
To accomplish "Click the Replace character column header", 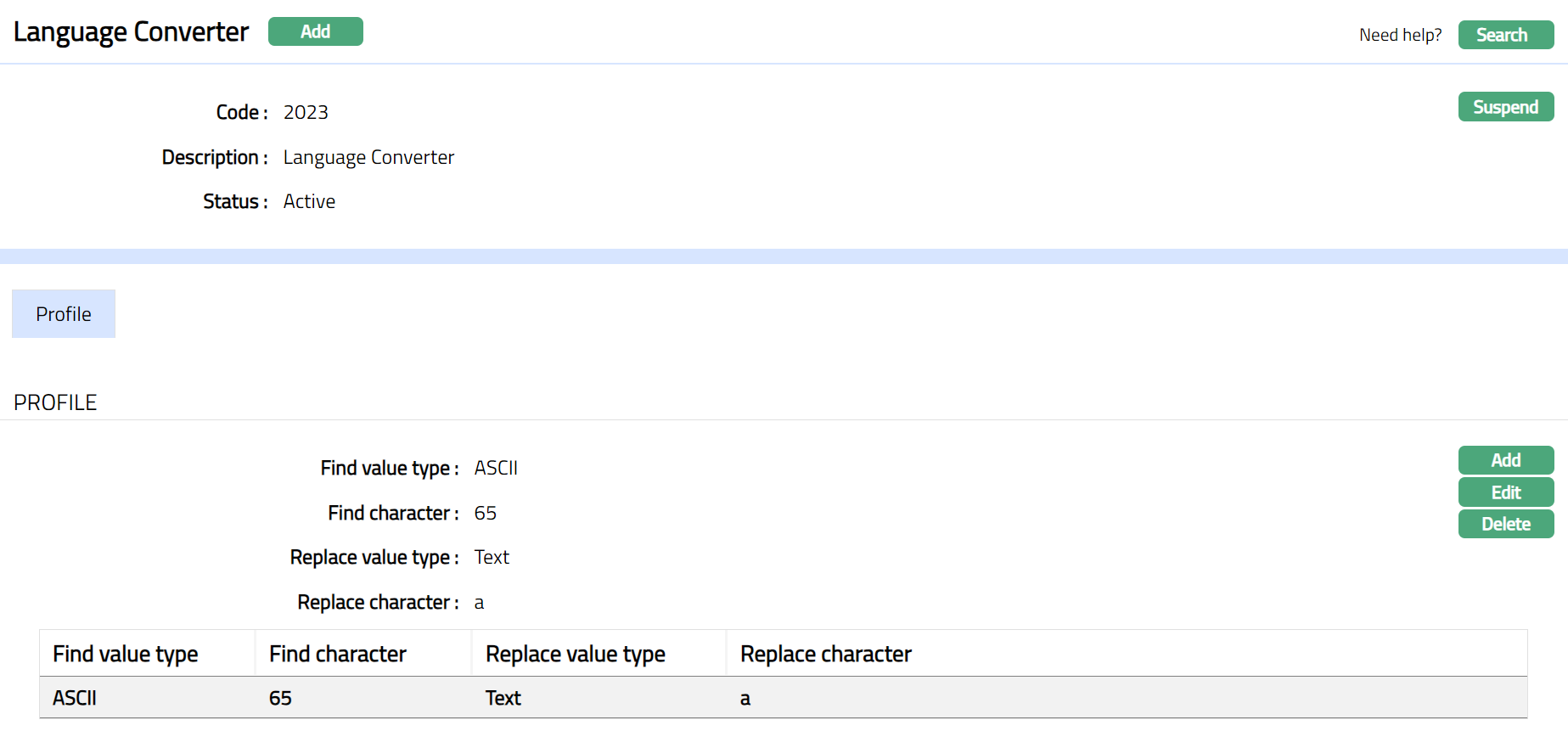I will click(x=825, y=654).
